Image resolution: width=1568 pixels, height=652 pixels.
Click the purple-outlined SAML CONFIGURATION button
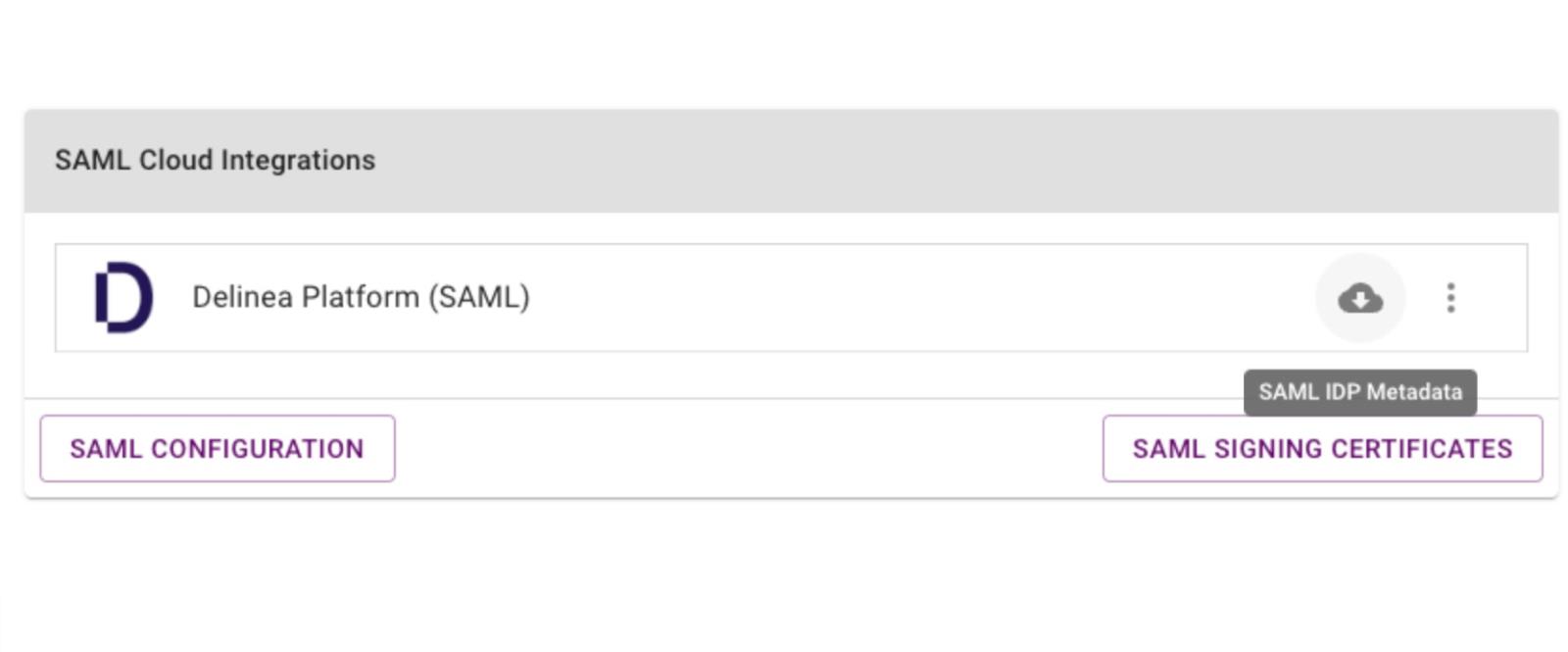(x=217, y=448)
